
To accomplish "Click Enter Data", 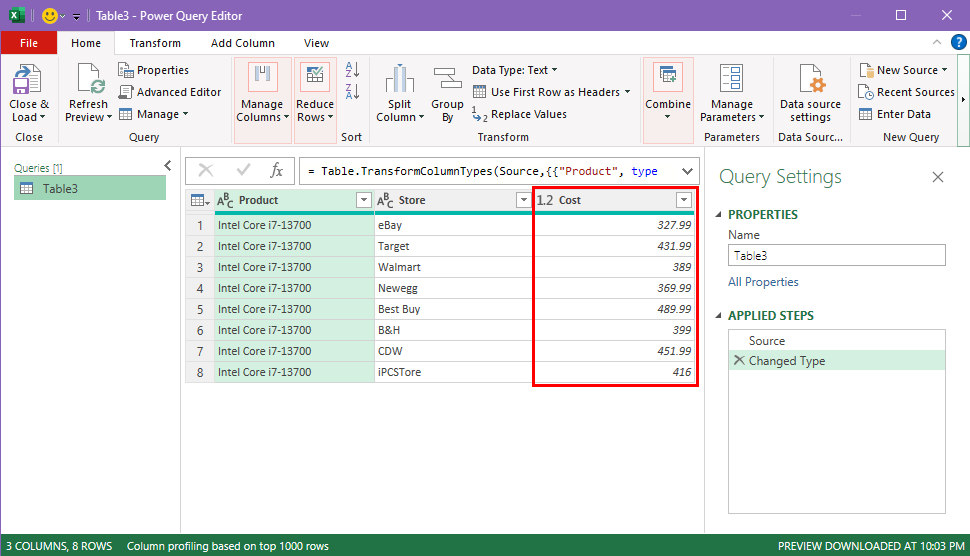I will (x=895, y=114).
